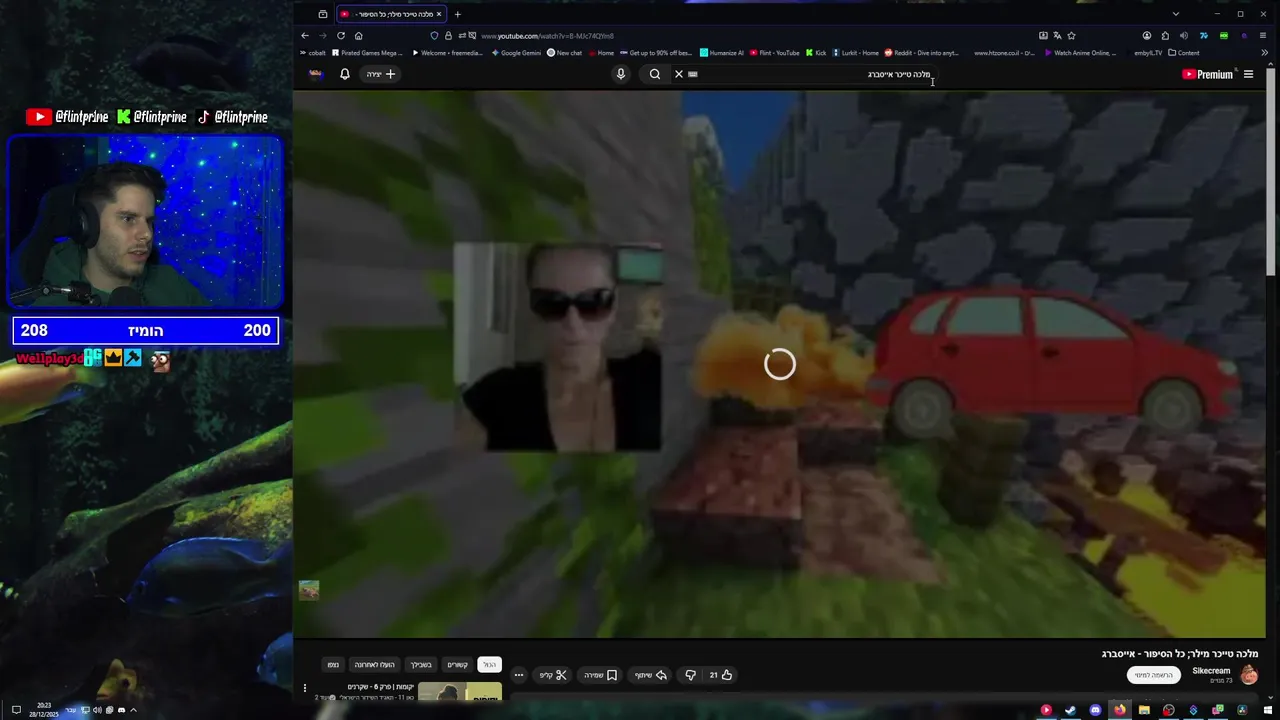Image resolution: width=1280 pixels, height=720 pixels.
Task: Click the loading video player area
Action: click(x=779, y=364)
